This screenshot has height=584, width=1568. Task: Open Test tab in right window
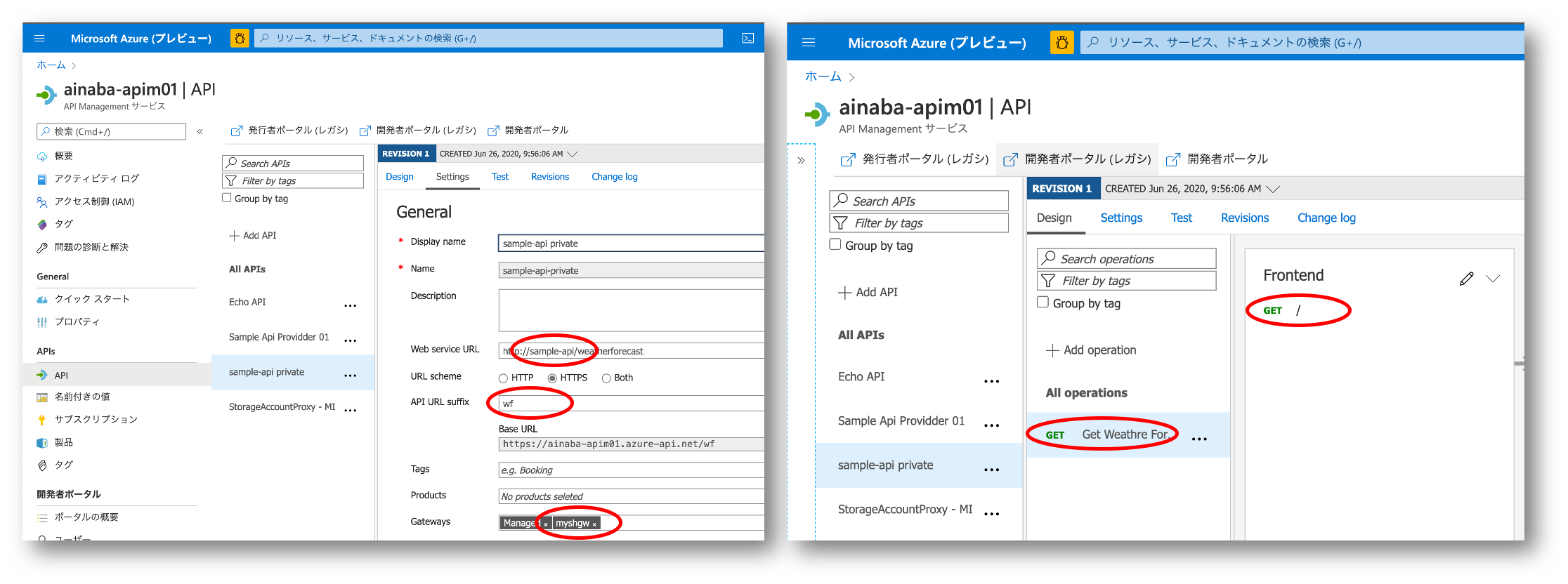pyautogui.click(x=1182, y=218)
